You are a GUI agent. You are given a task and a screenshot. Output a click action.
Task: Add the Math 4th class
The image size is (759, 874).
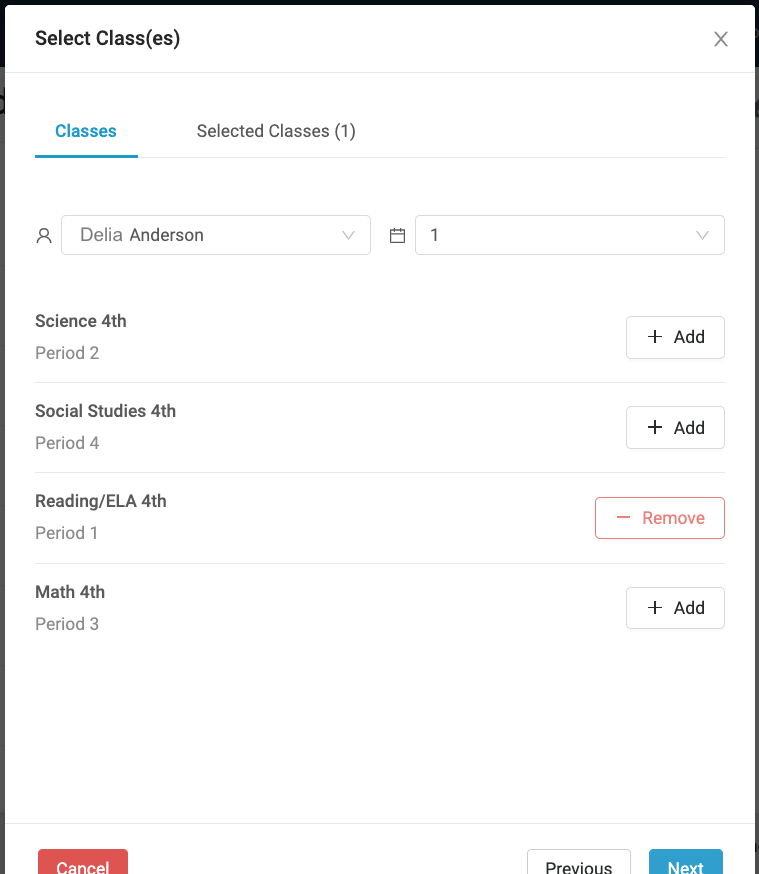(x=676, y=608)
